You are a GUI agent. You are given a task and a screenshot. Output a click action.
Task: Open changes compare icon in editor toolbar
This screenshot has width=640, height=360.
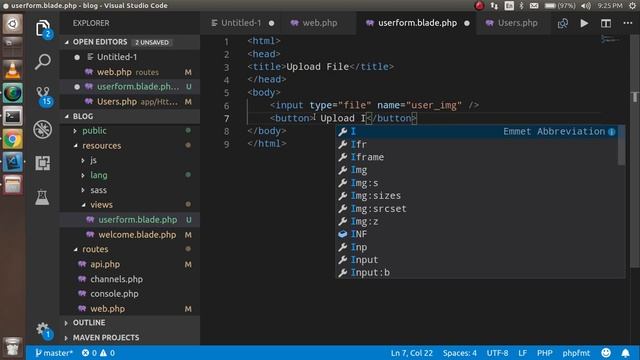pos(563,23)
